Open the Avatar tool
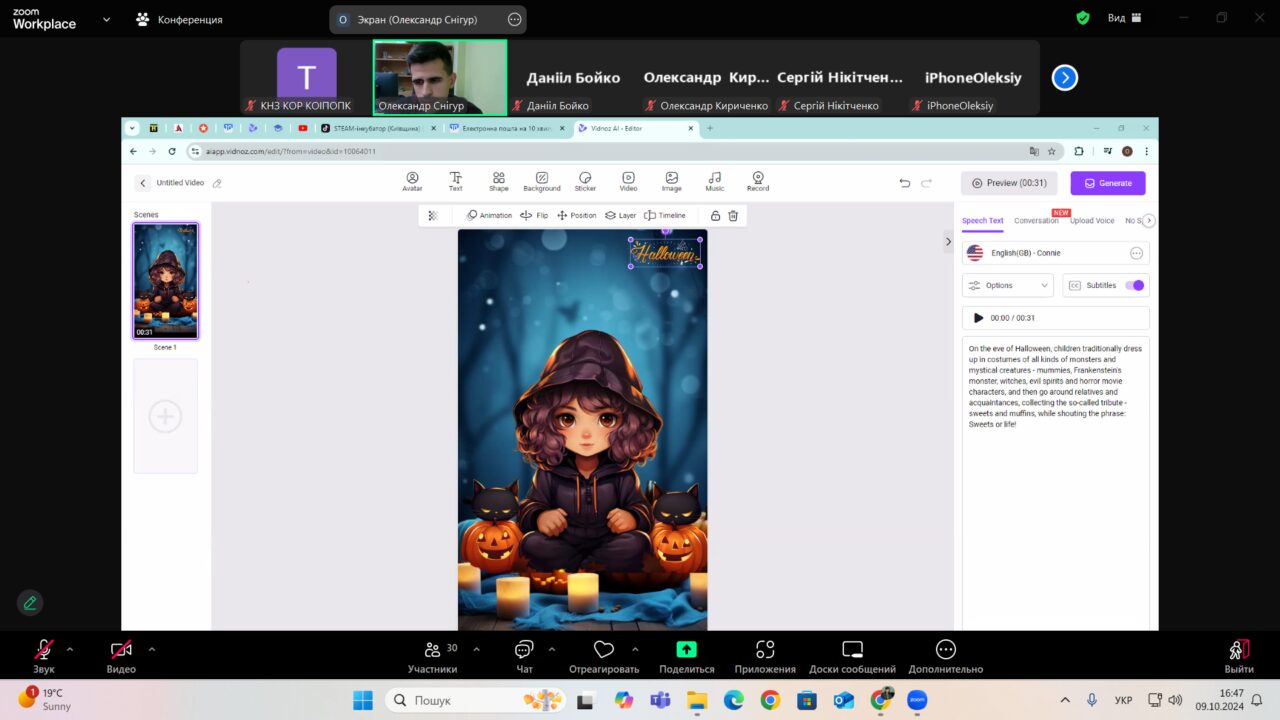Viewport: 1280px width, 720px height. pos(412,181)
